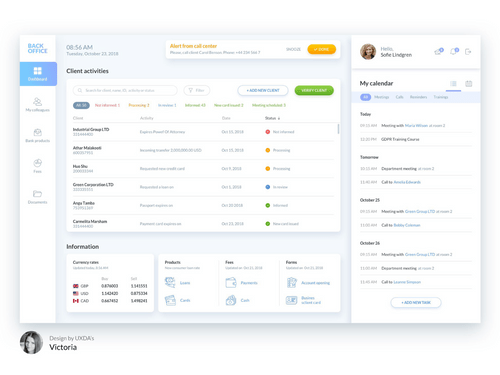The image size is (500, 375).
Task: Open the Account opening form icon
Action: pyautogui.click(x=291, y=283)
